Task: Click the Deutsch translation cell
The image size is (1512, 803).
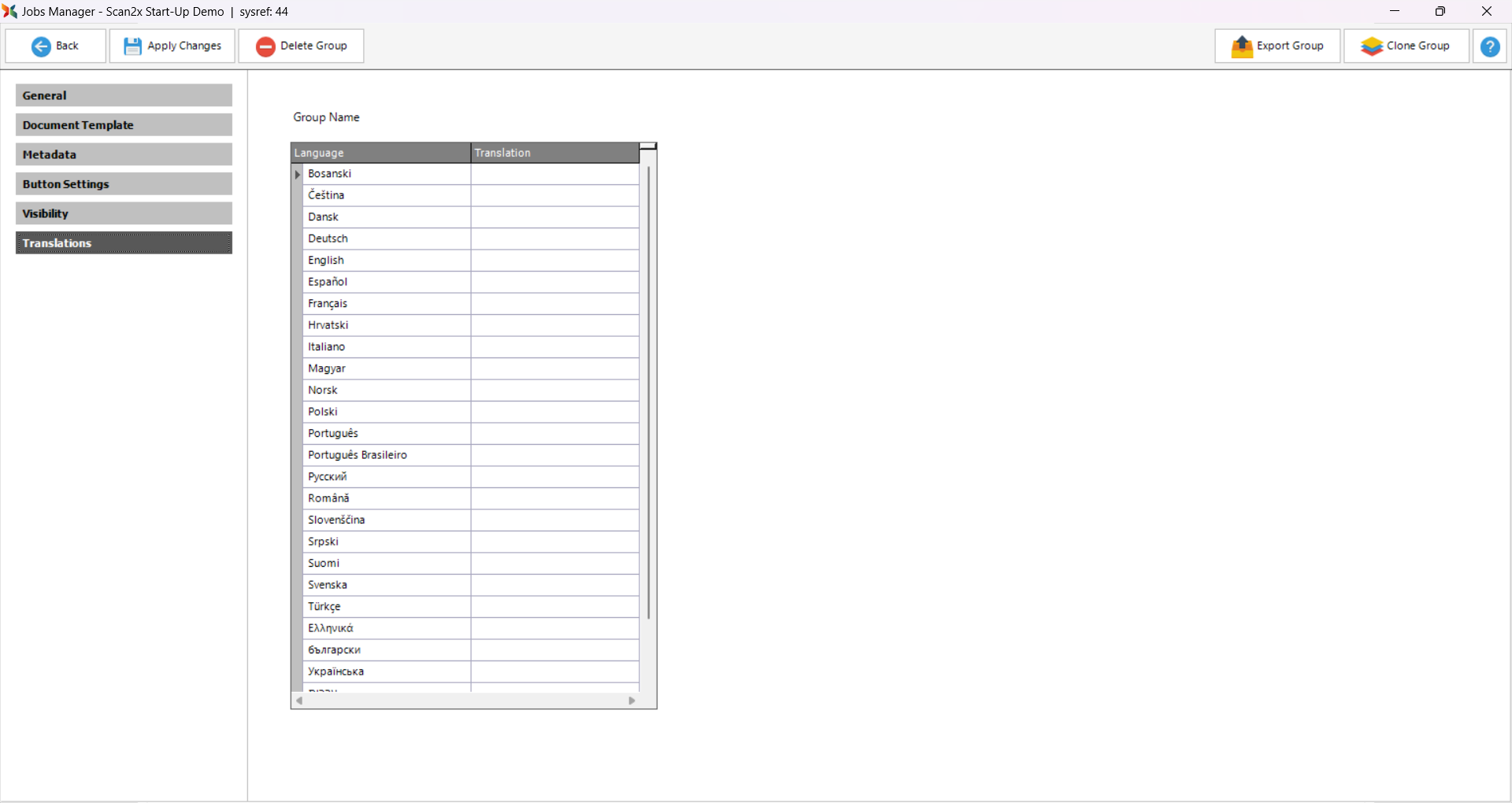Action: pos(554,239)
